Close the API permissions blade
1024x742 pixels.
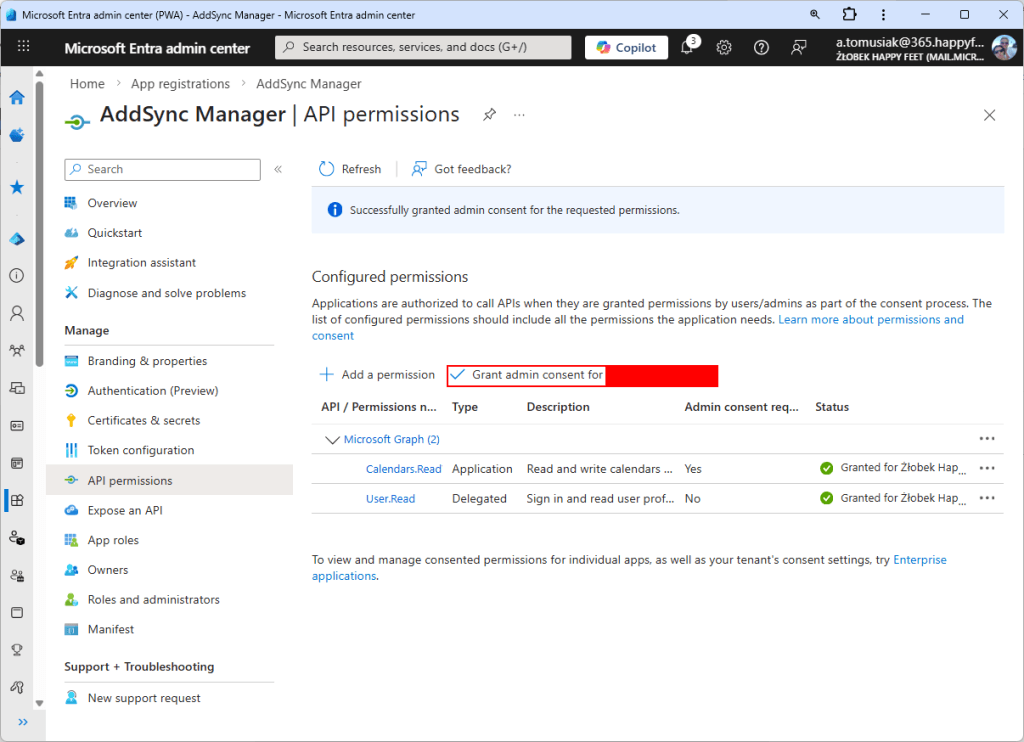coord(989,115)
